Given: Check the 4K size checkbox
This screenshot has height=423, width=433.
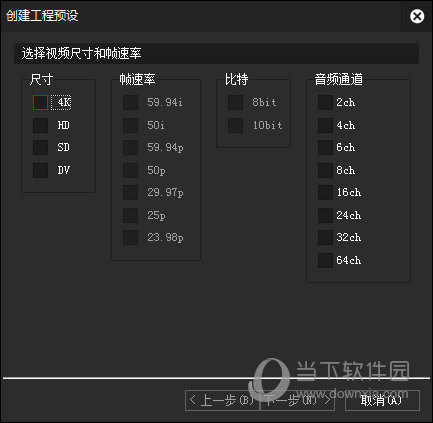Looking at the screenshot, I should [x=40, y=102].
